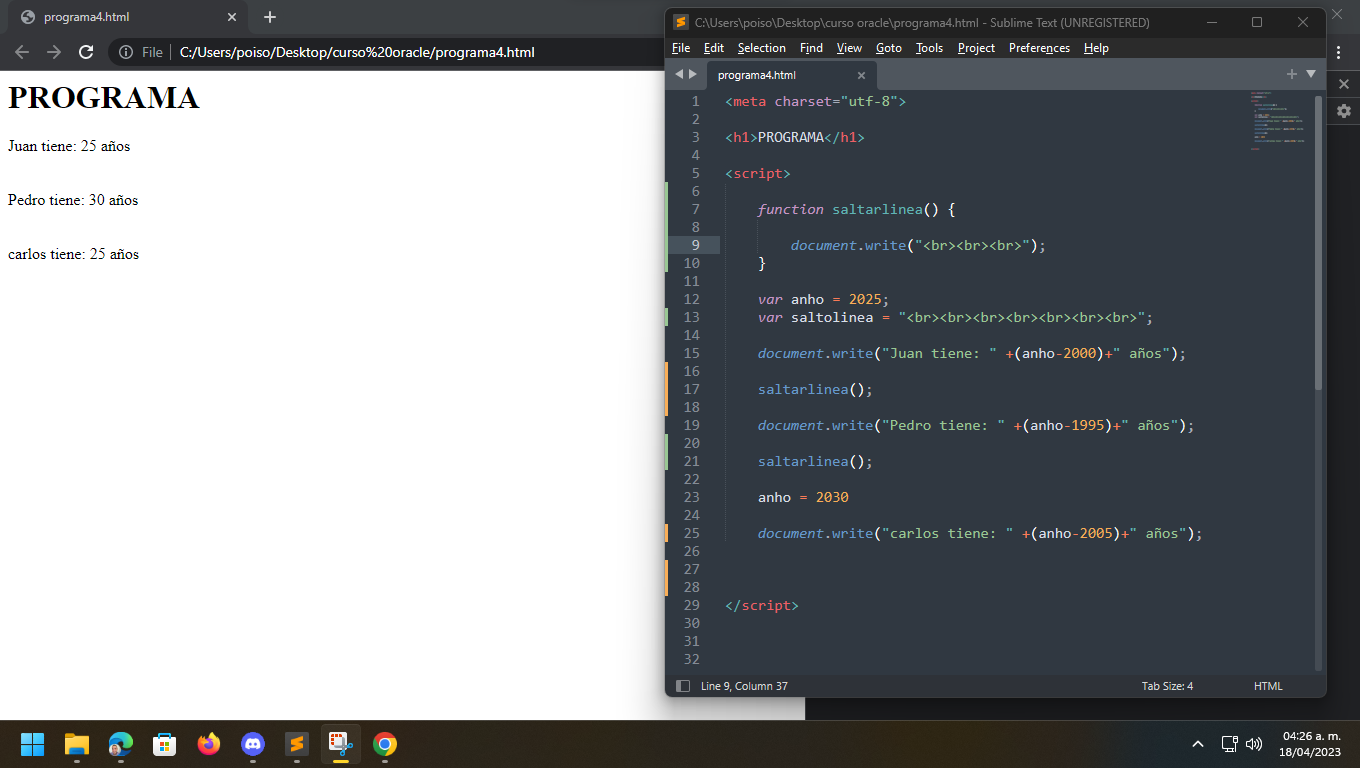This screenshot has width=1360, height=768.
Task: Click "Juan tiene: 25 años" in the browser page
Action: tap(69, 146)
